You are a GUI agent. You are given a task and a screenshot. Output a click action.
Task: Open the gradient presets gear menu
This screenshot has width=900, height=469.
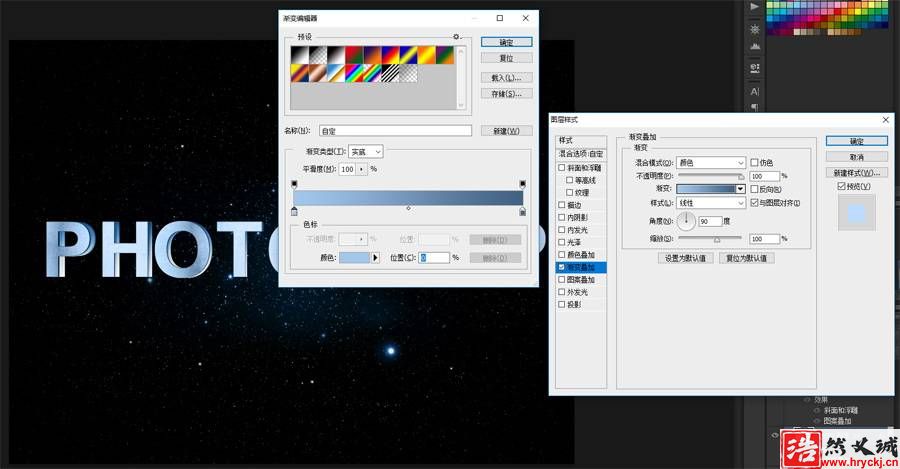point(456,37)
